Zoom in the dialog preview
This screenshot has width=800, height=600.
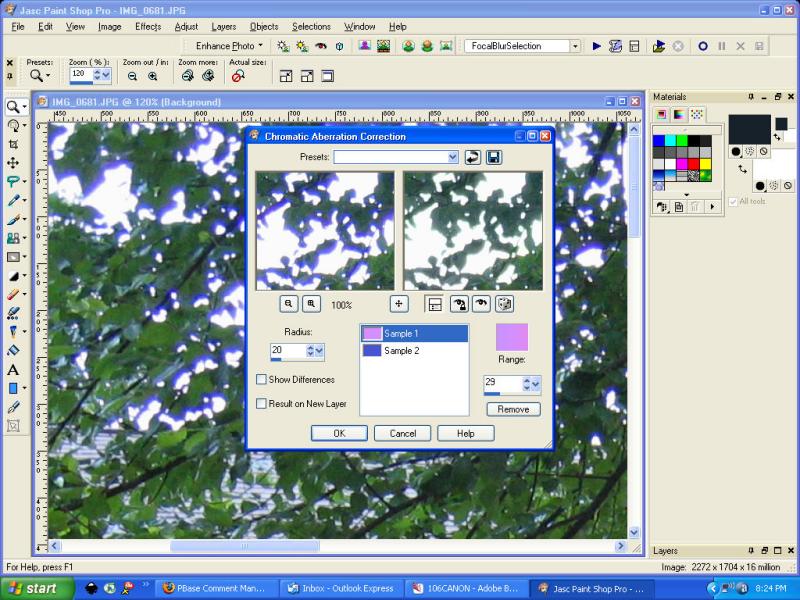(x=311, y=304)
